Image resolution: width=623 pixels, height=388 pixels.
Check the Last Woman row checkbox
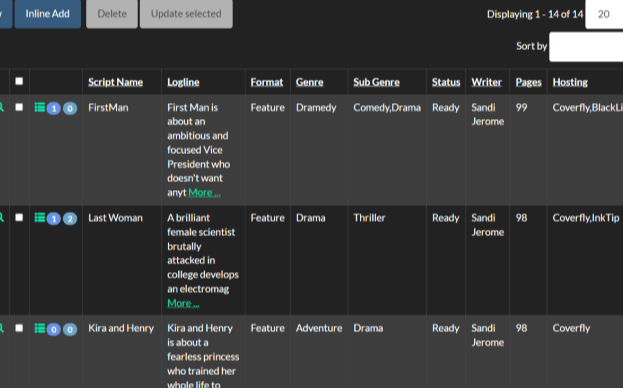pyautogui.click(x=19, y=218)
